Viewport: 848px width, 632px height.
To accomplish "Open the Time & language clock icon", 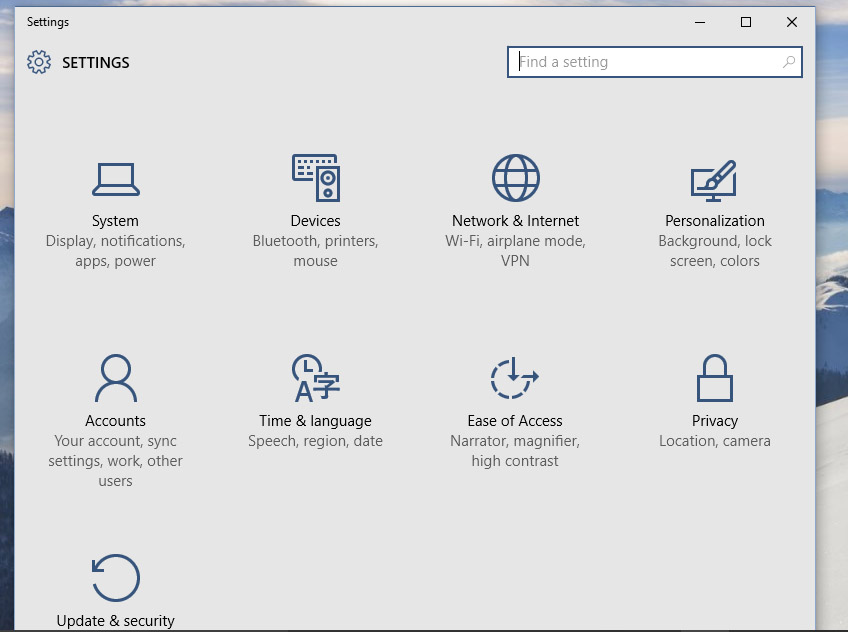I will coord(316,378).
